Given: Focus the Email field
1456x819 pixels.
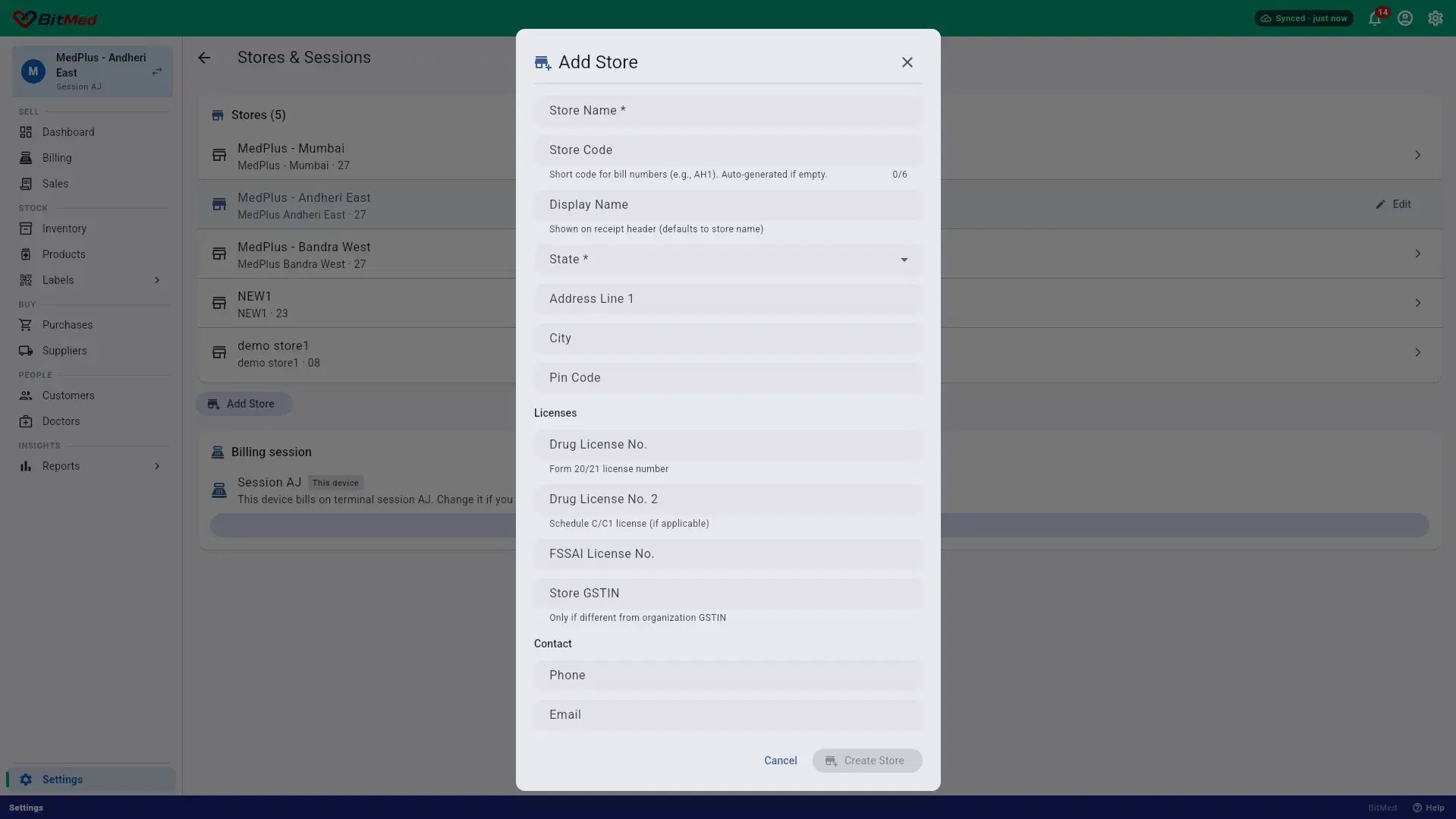Looking at the screenshot, I should coord(728,715).
